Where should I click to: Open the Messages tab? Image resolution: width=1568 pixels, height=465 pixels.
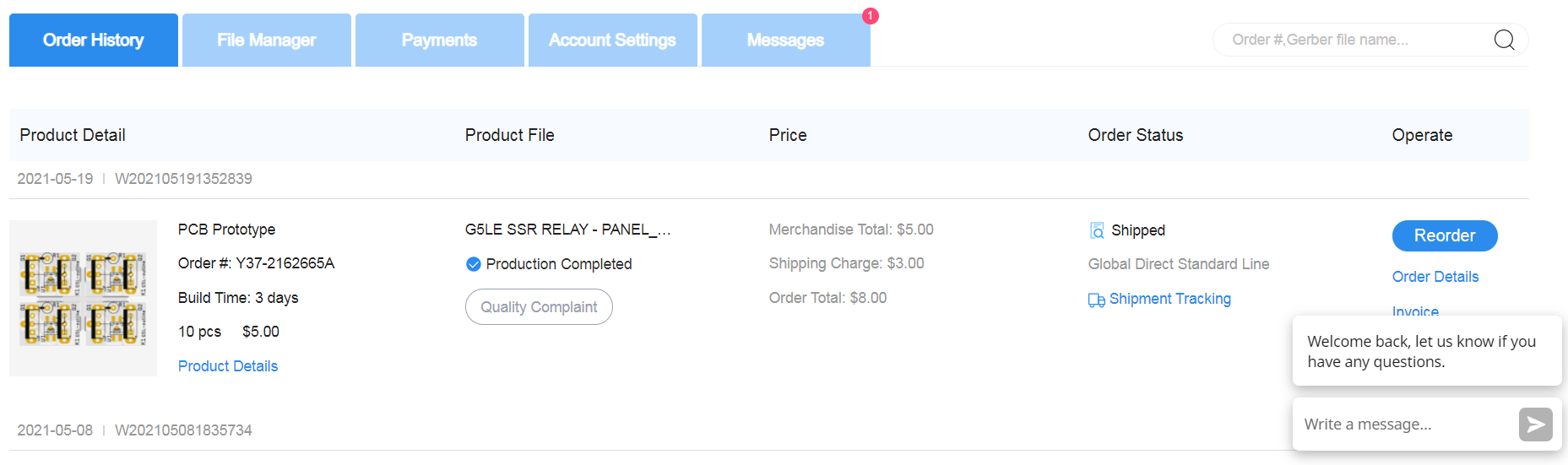pyautogui.click(x=786, y=40)
